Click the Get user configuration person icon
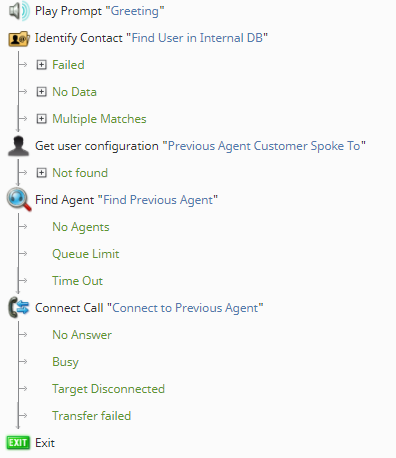The height and width of the screenshot is (458, 396). [18, 146]
